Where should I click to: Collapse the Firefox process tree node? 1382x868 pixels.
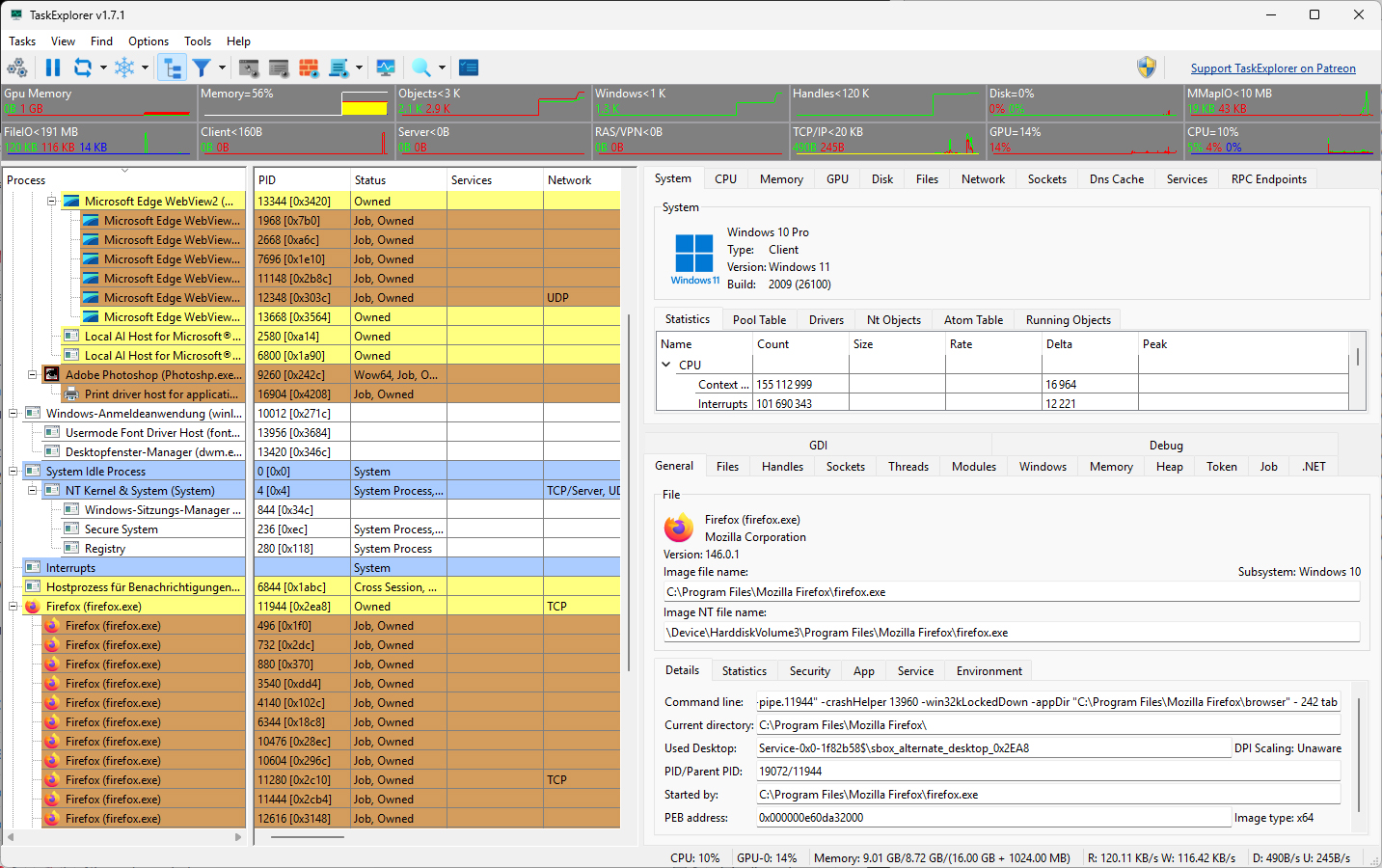pos(14,607)
